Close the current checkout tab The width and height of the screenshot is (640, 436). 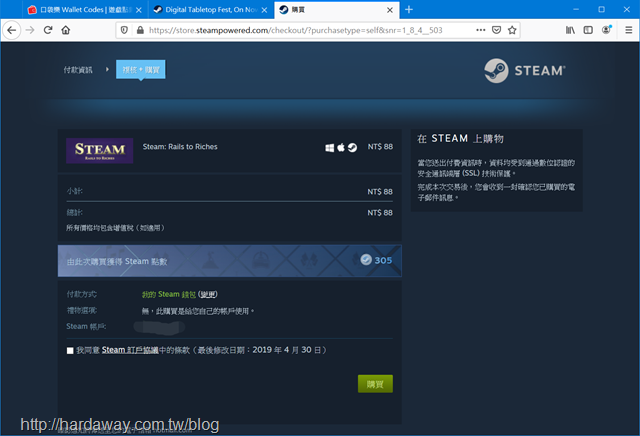click(x=390, y=10)
